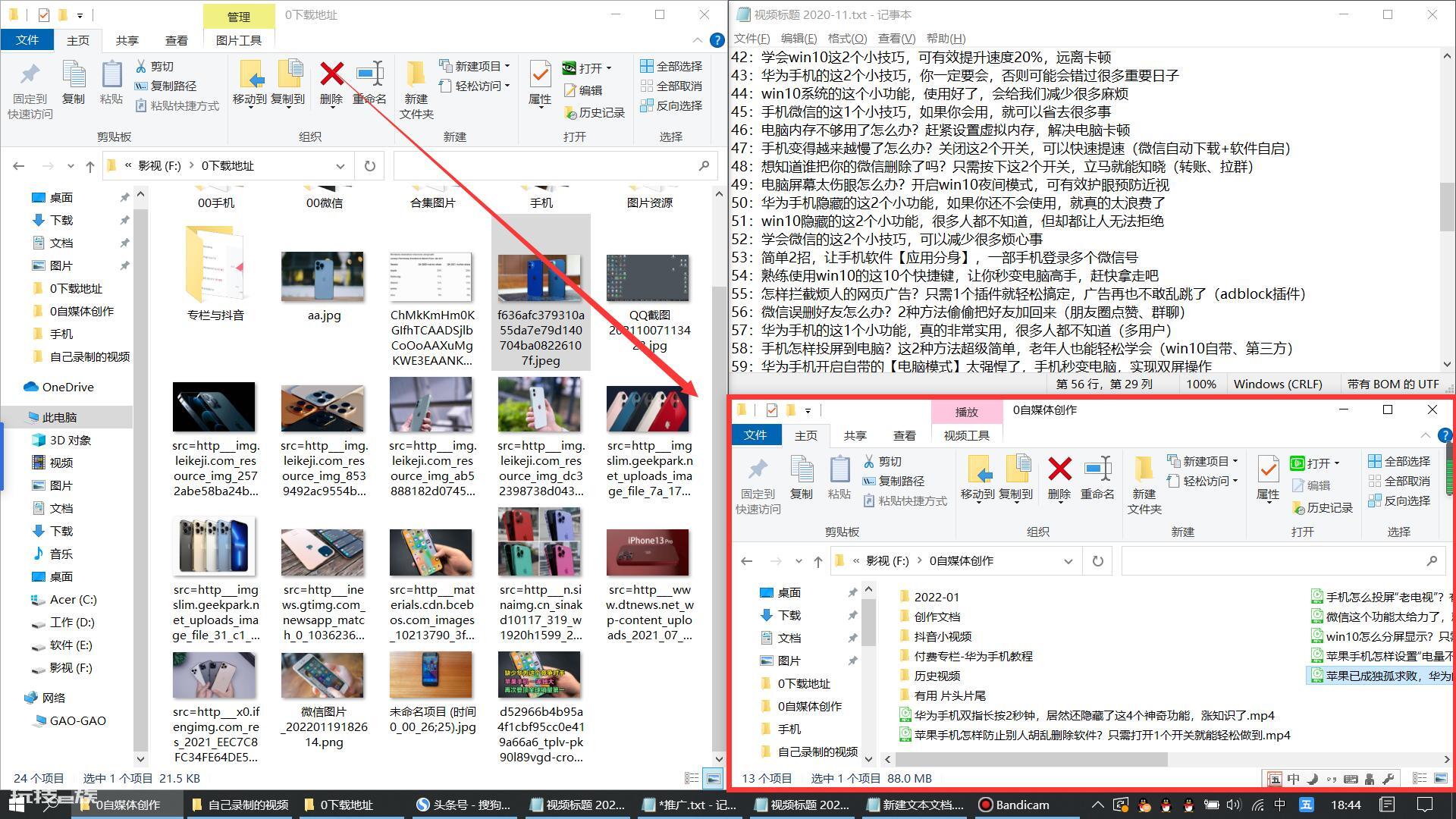Open the Notepad 格式(O) menu
Image resolution: width=1456 pixels, height=819 pixels.
click(x=847, y=38)
